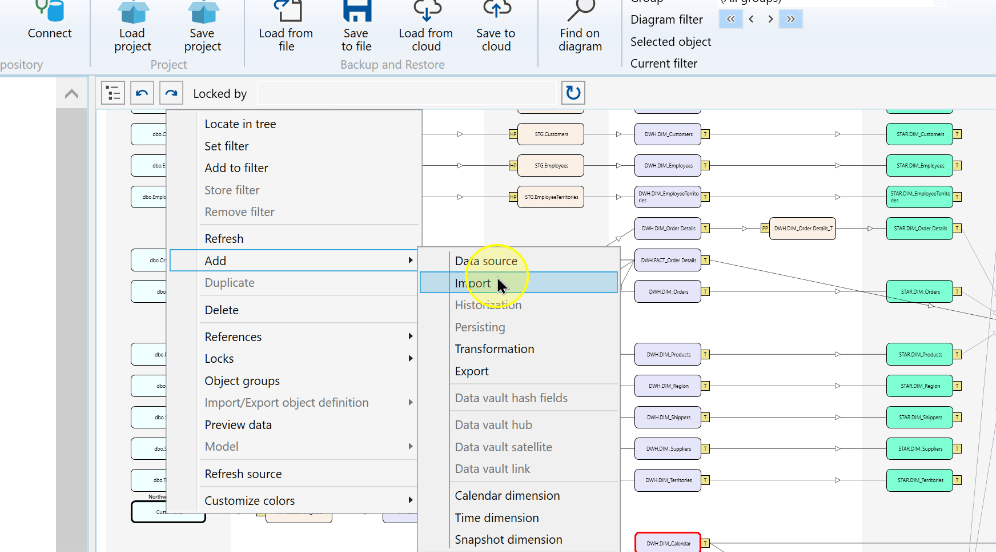Open Object groups menu entry
Screen dimensions: 996x552
coord(242,381)
